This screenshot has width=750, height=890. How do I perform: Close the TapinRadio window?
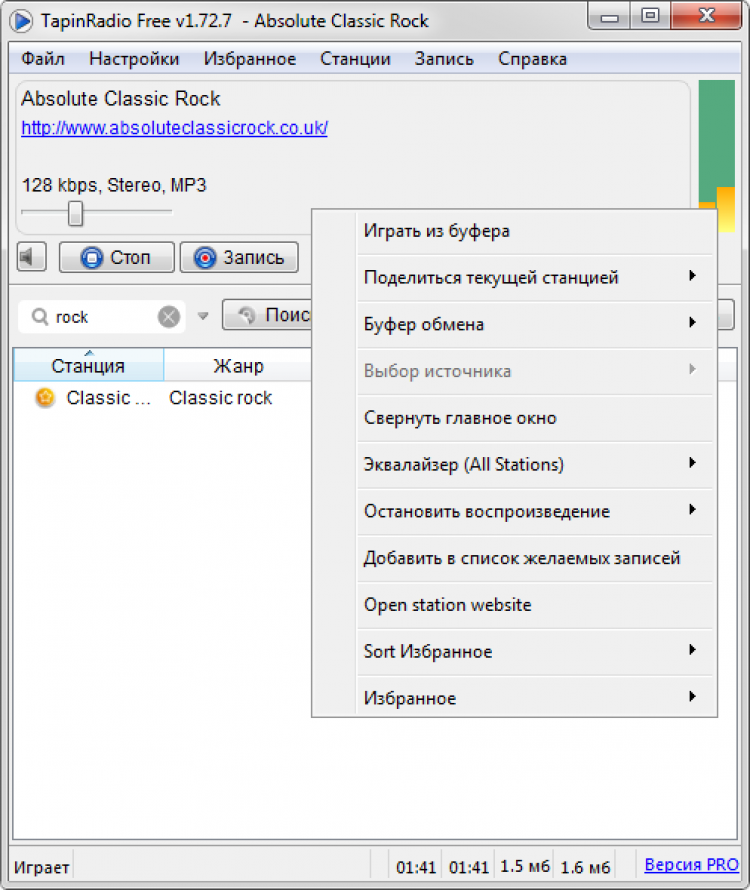706,16
